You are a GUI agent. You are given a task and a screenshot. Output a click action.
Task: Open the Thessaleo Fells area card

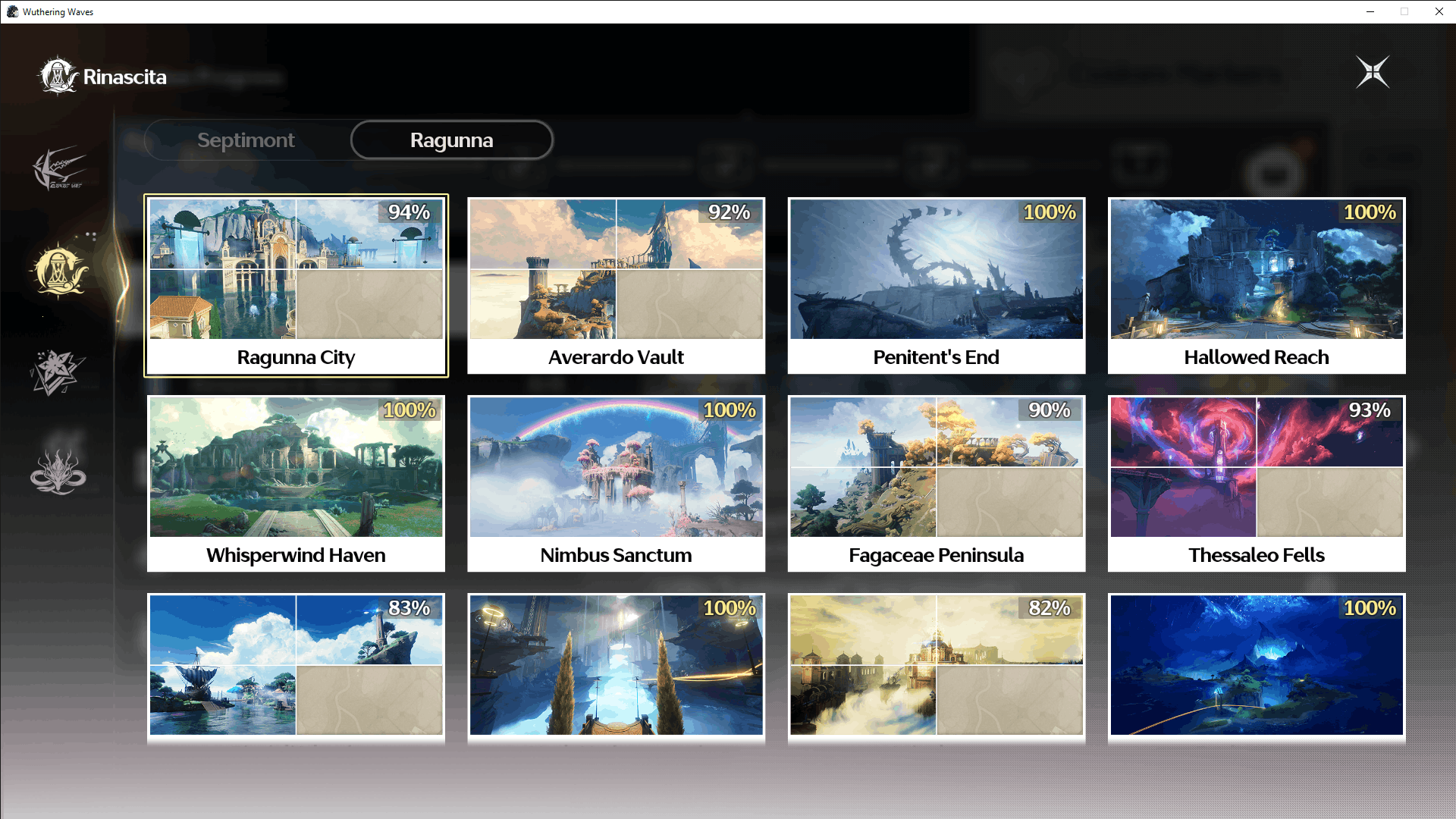point(1257,484)
